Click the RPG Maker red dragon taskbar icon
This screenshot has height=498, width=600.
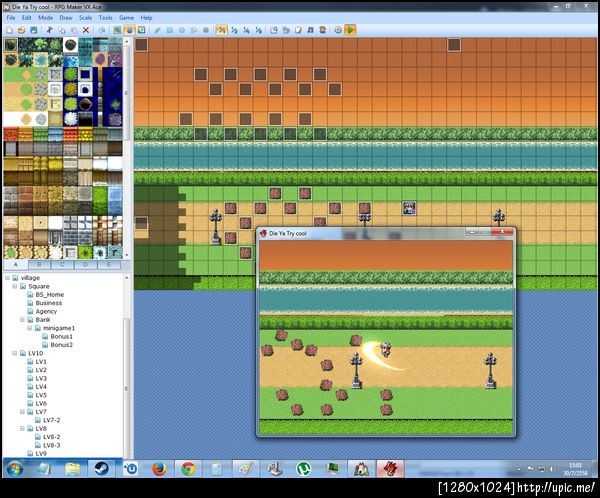pyautogui.click(x=390, y=469)
